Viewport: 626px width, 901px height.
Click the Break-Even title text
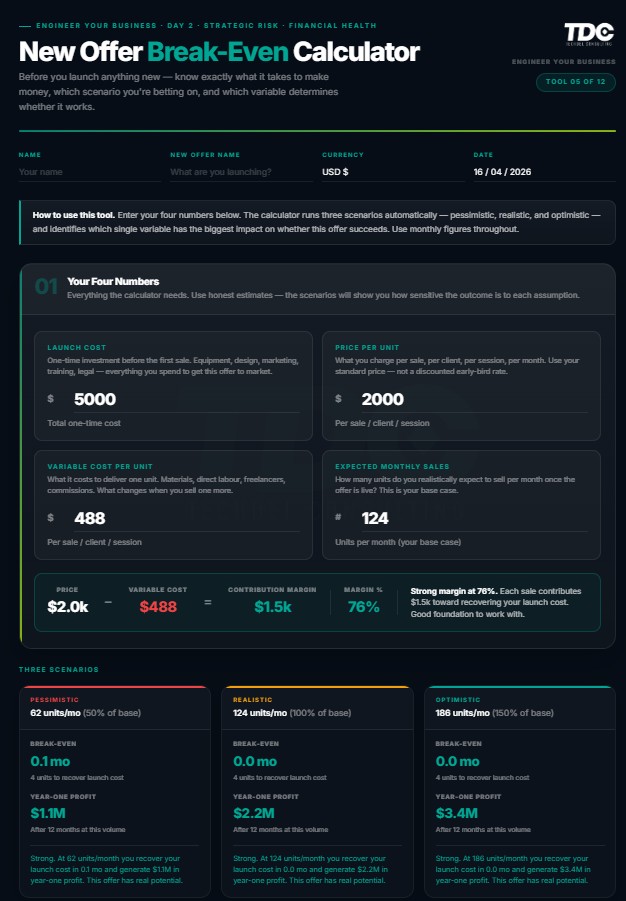pos(218,52)
